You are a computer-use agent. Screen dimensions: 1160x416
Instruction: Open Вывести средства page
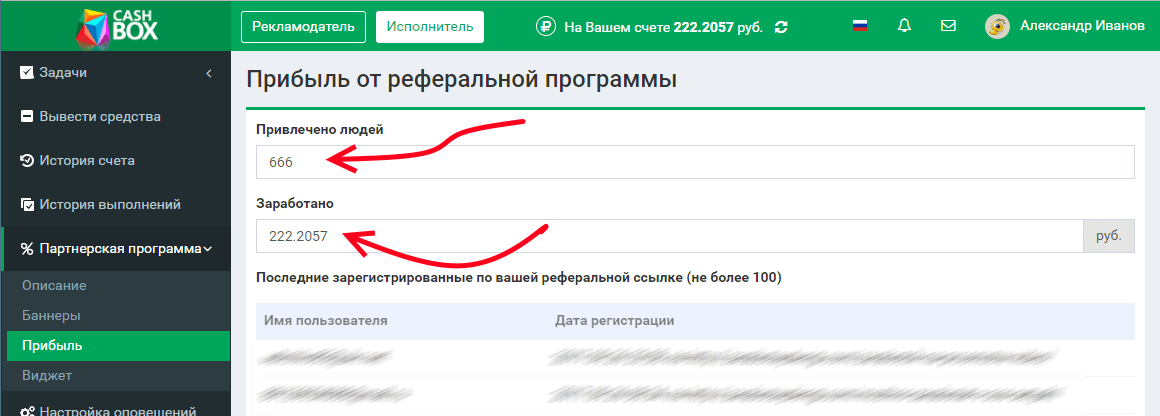(100, 116)
